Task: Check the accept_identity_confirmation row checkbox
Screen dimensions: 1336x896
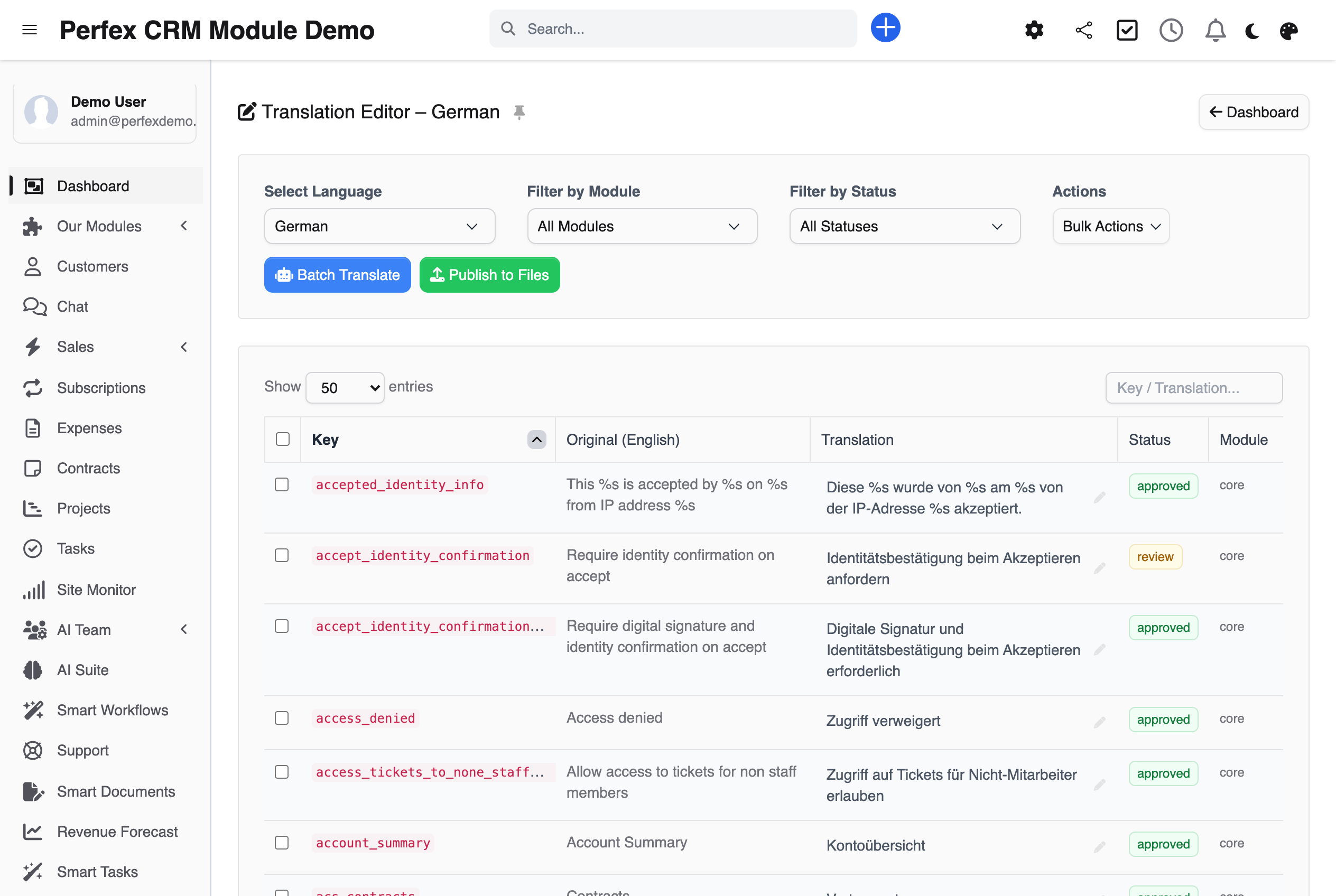Action: click(x=281, y=555)
